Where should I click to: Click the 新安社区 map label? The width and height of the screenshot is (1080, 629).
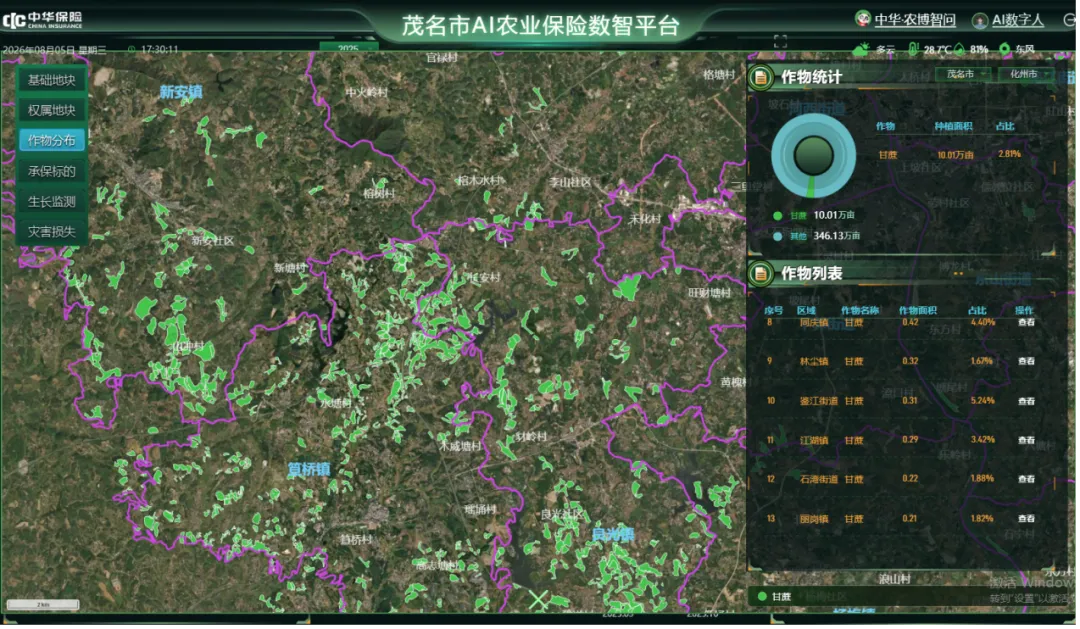point(213,240)
